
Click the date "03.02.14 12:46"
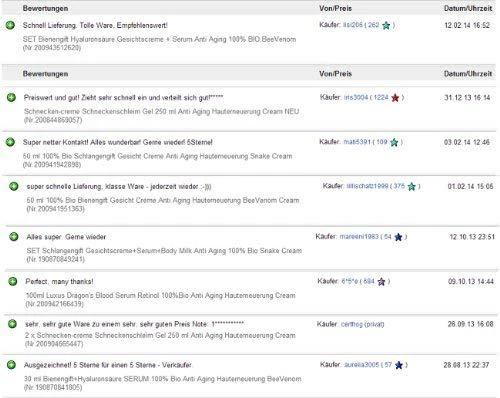pyautogui.click(x=467, y=142)
